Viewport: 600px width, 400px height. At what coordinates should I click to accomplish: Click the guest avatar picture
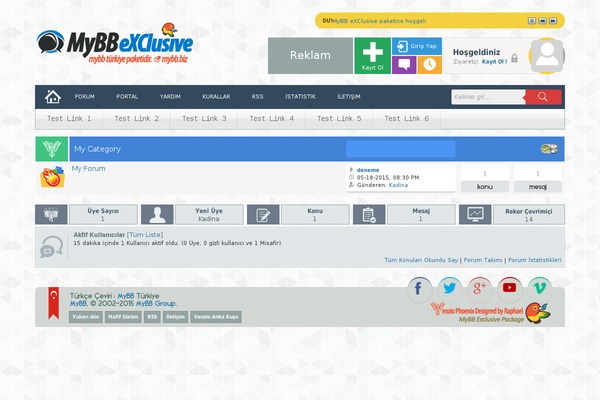coord(547,56)
